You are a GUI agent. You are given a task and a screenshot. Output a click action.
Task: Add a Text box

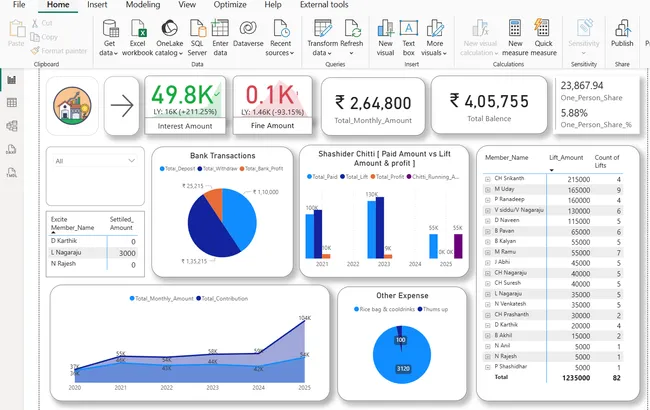(408, 38)
